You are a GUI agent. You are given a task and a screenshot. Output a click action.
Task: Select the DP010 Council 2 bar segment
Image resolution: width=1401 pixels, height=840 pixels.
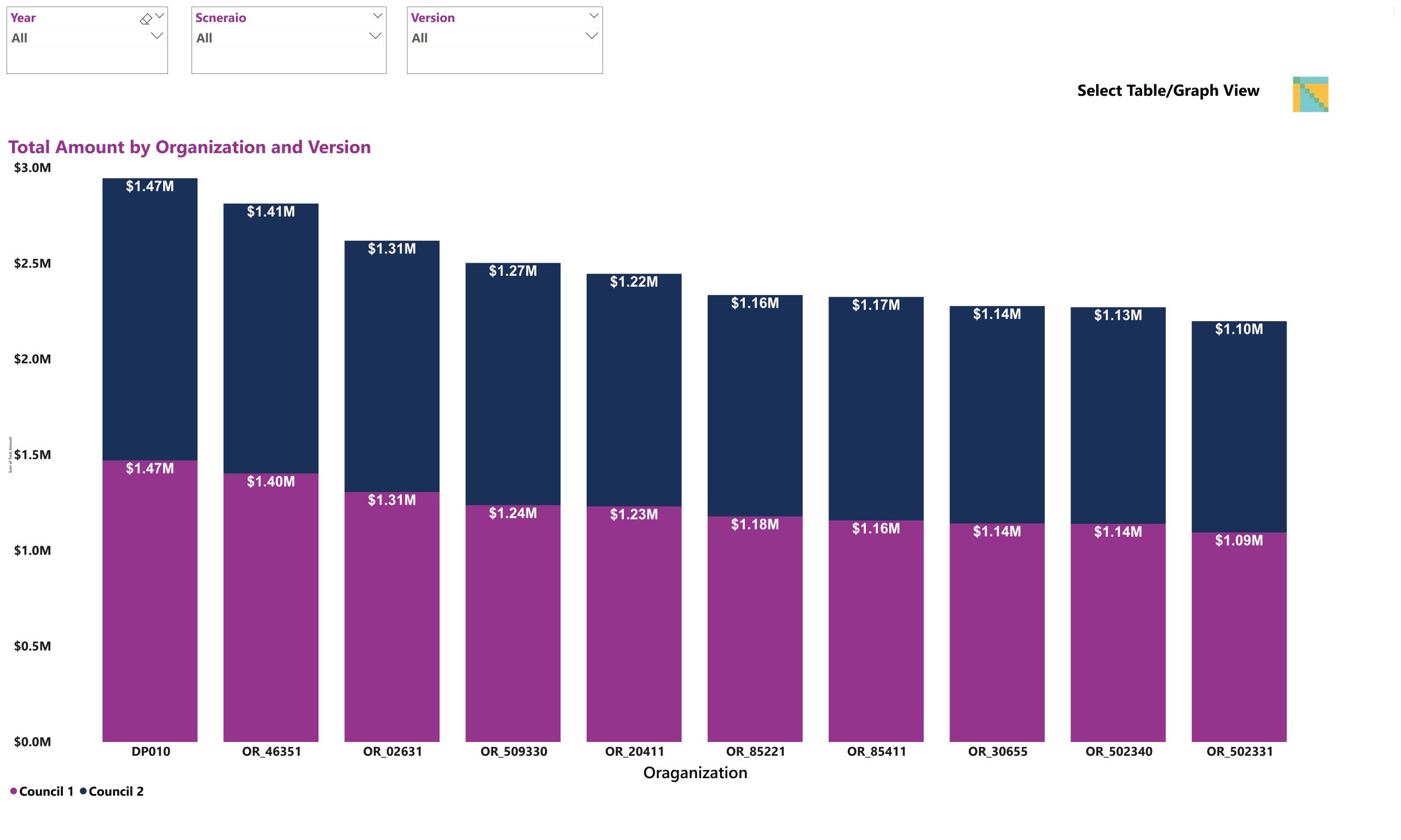tap(150, 319)
